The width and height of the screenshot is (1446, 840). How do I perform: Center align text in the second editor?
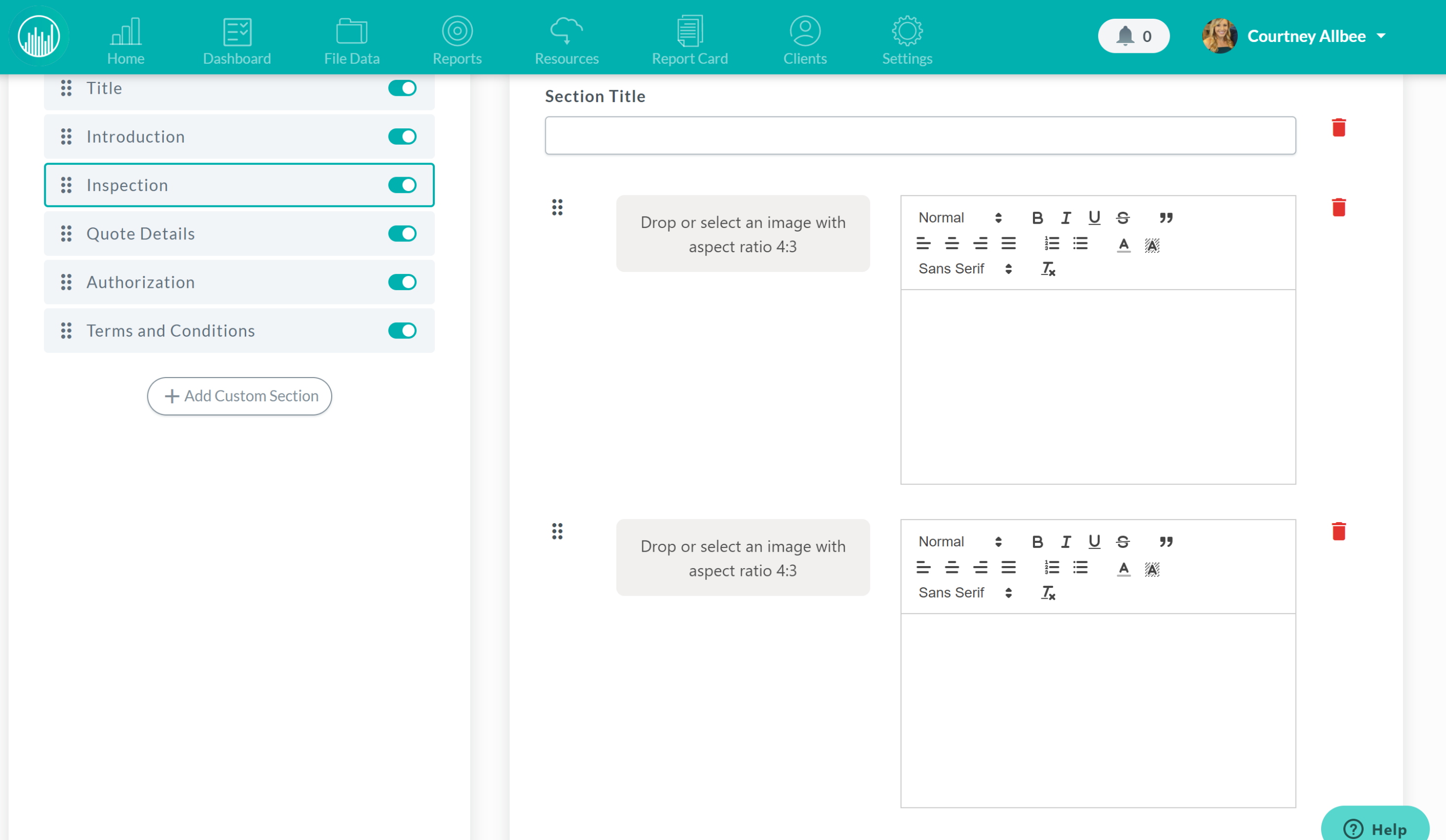(952, 568)
